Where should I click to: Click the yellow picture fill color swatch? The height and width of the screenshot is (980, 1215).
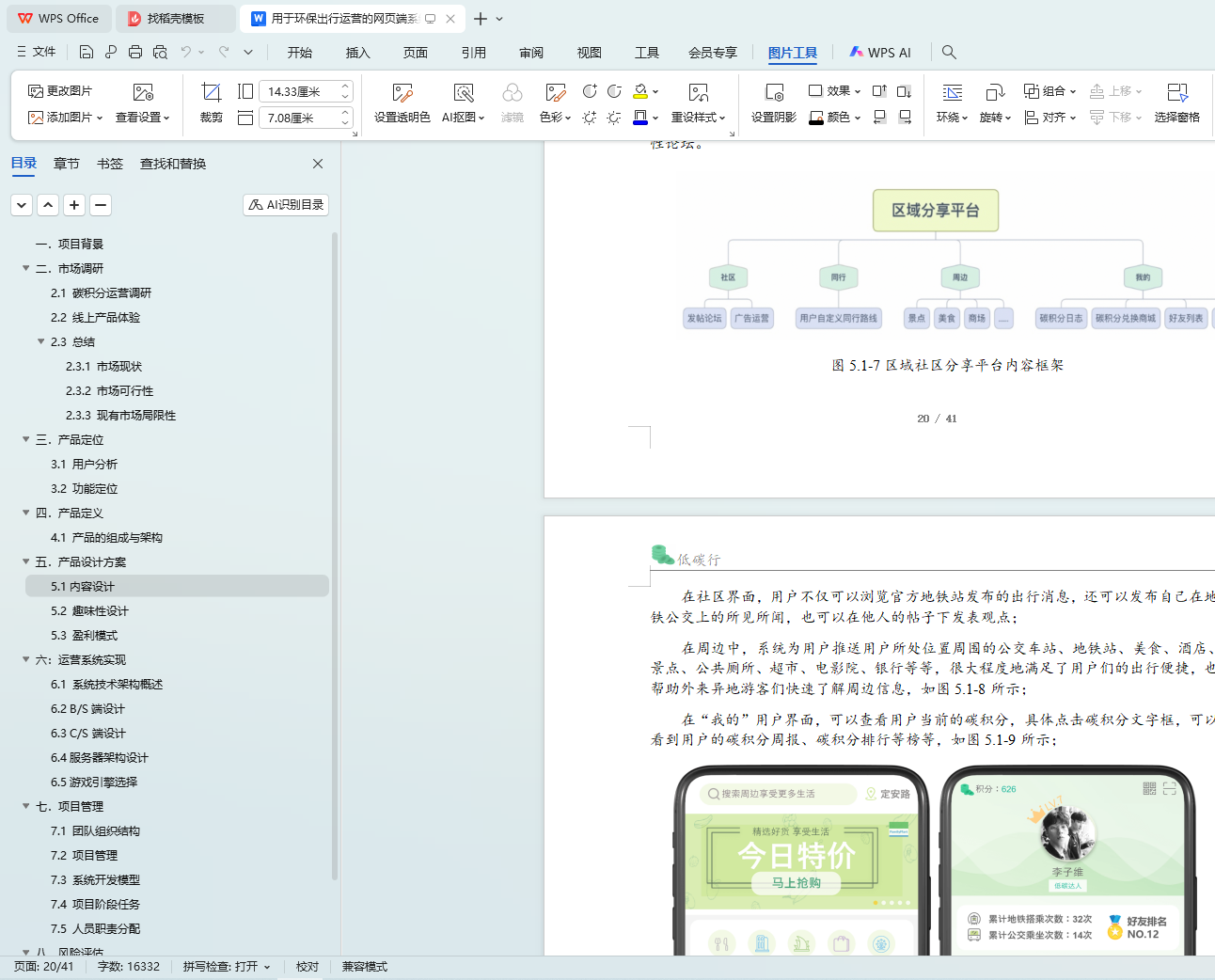640,91
